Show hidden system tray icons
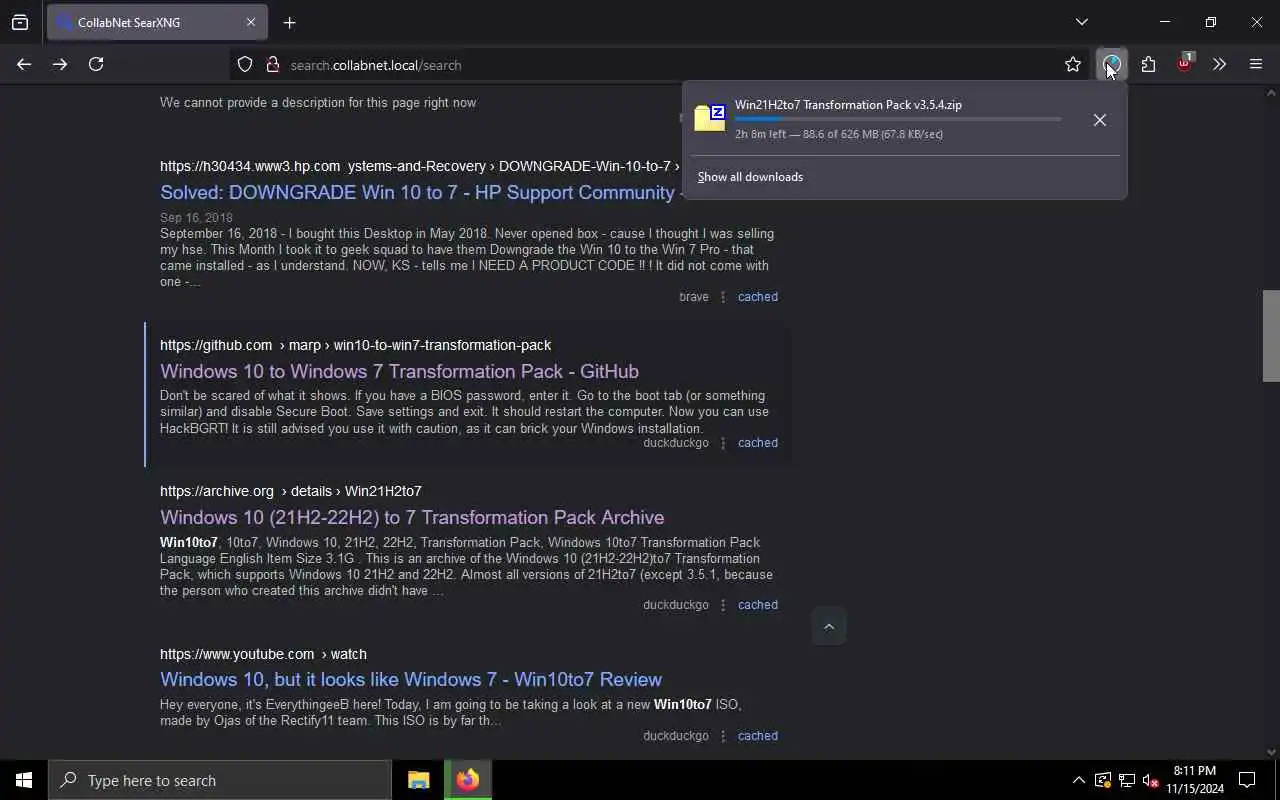 [x=1078, y=780]
